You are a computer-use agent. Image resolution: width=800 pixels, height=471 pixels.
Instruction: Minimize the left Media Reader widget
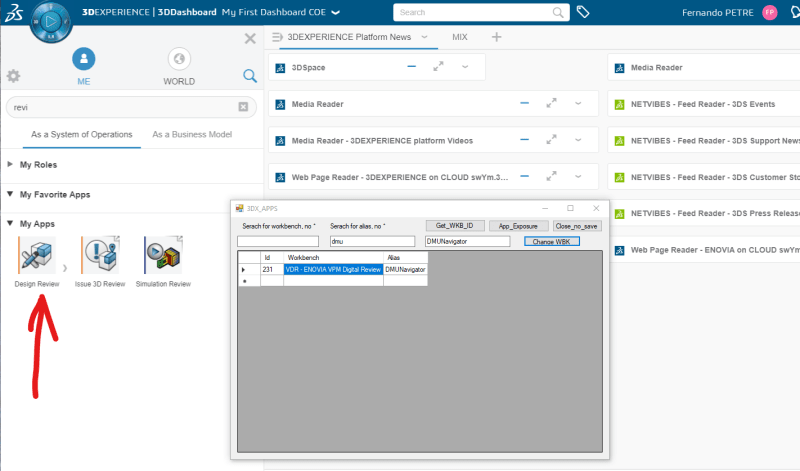pyautogui.click(x=524, y=103)
